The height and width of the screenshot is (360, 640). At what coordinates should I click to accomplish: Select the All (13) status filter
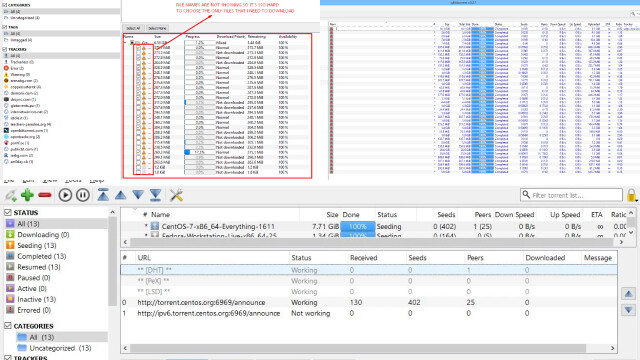pyautogui.click(x=56, y=224)
